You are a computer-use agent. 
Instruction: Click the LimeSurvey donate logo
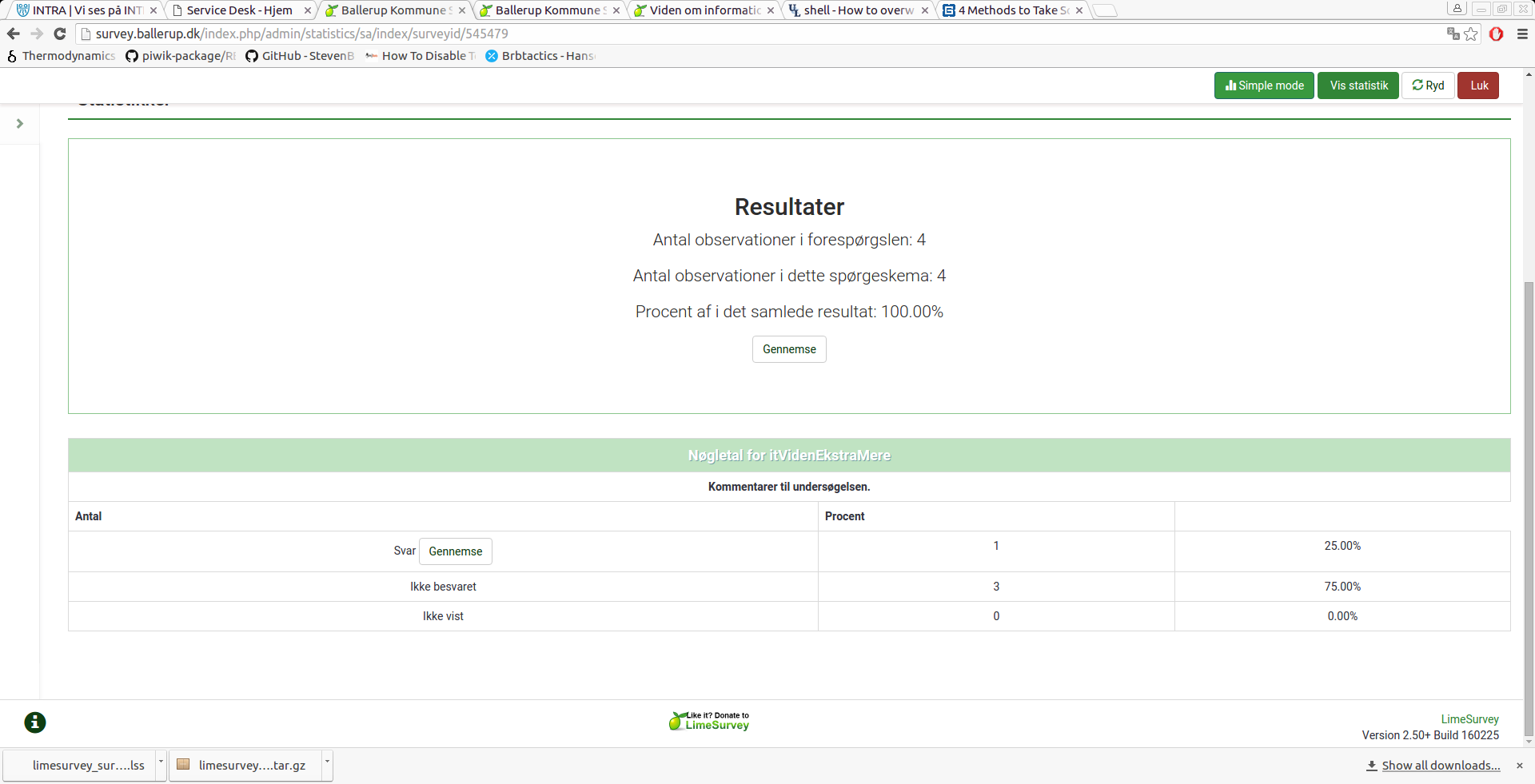(x=709, y=721)
